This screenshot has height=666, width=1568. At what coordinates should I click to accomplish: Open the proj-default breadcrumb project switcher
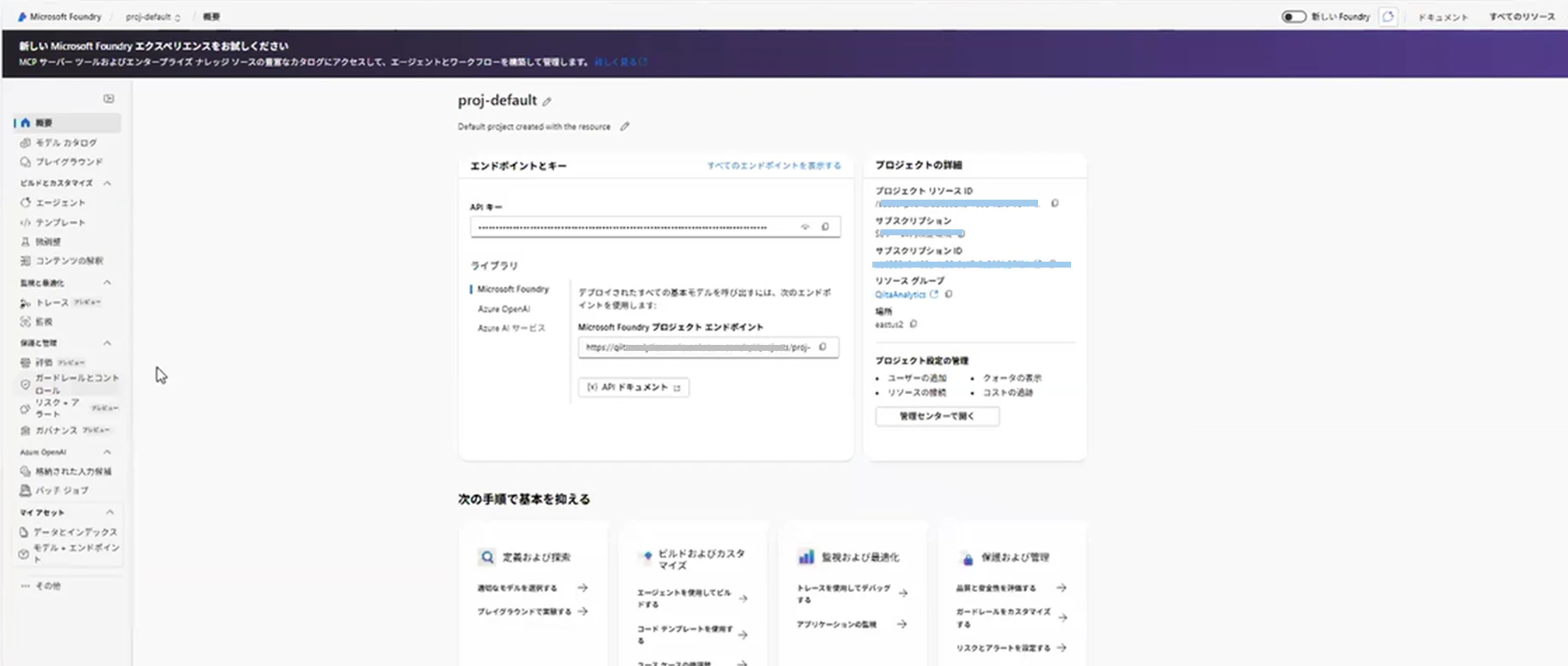point(153,17)
